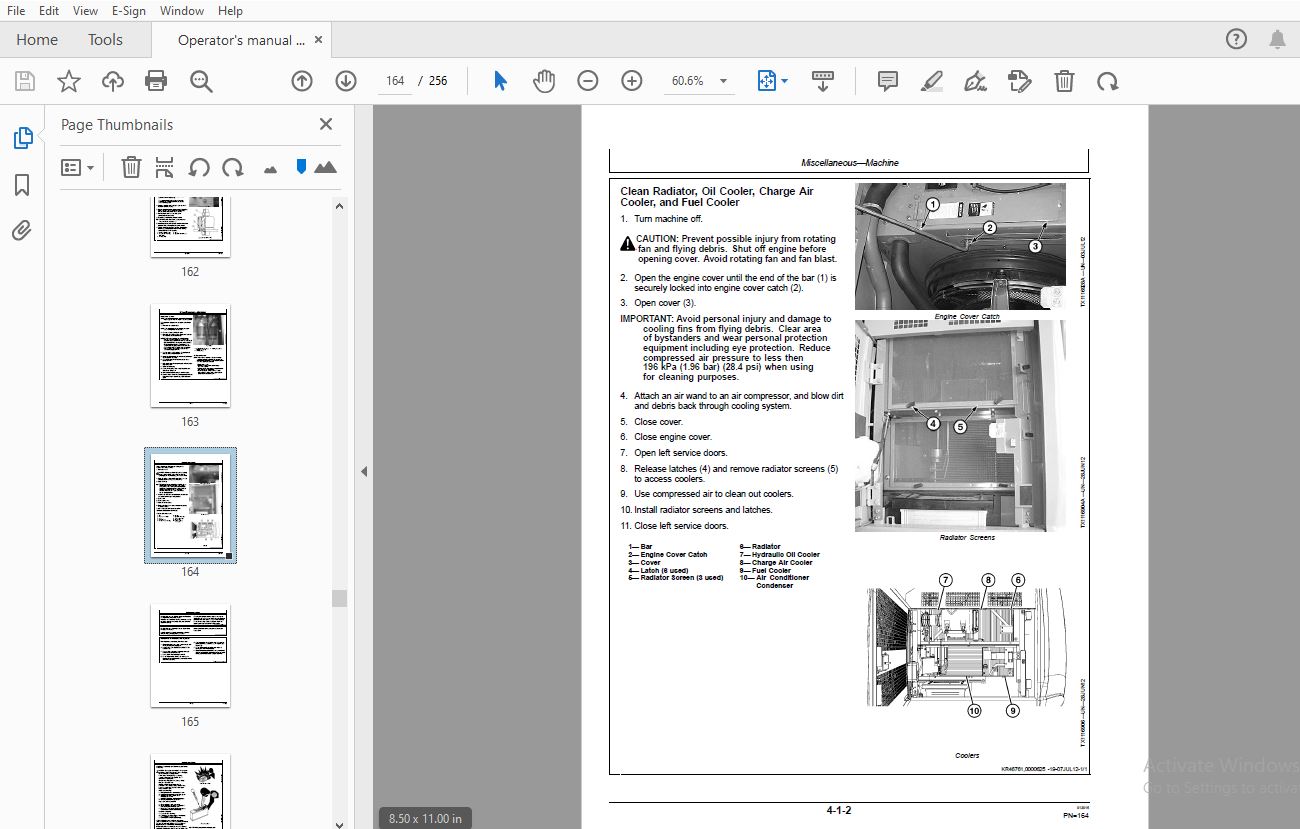Activate the selection arrow tool
This screenshot has height=829, width=1300.
point(500,81)
